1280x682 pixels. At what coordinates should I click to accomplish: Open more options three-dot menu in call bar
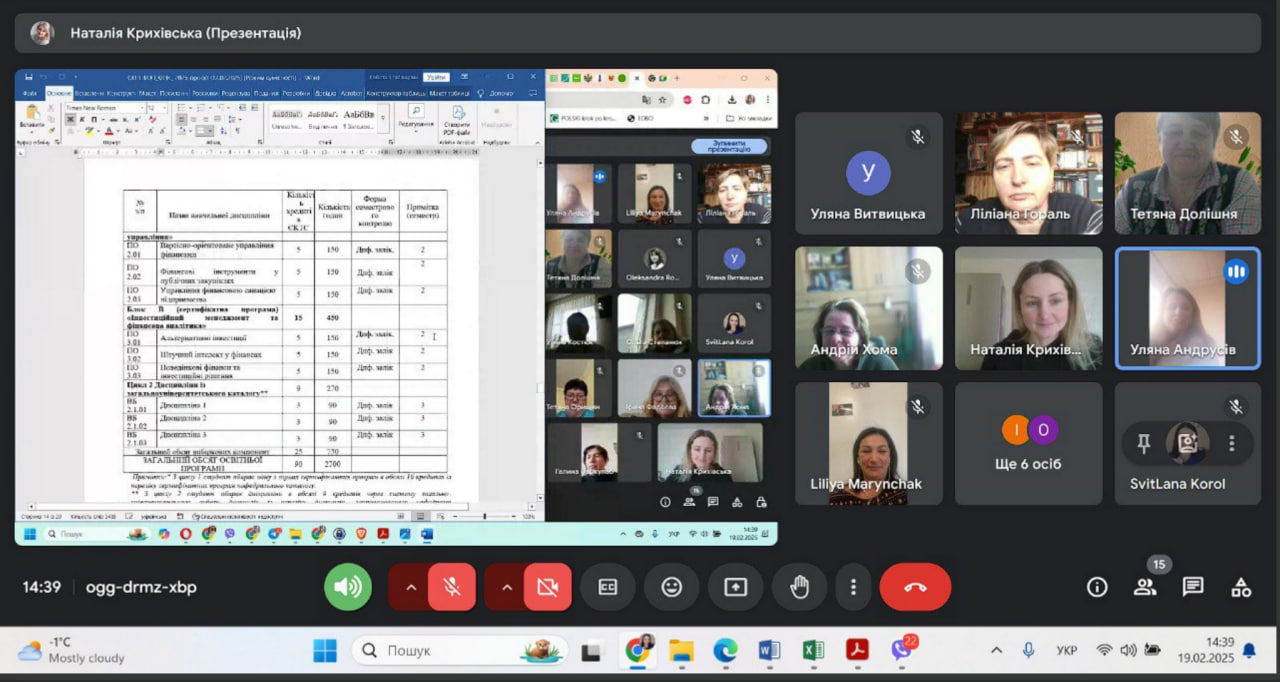click(x=853, y=587)
